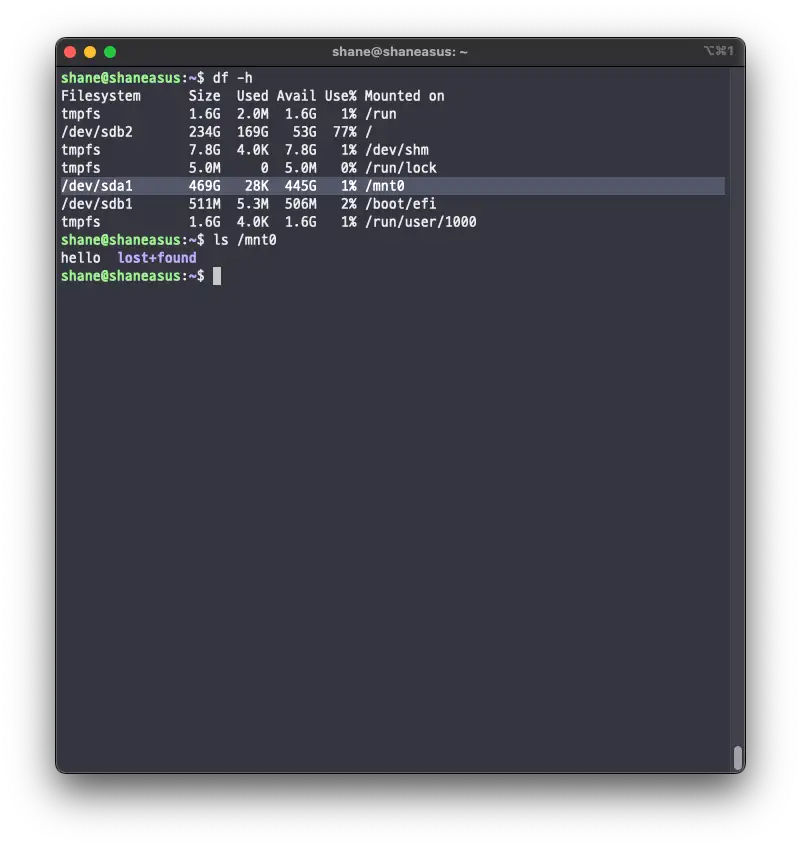The image size is (801, 847).
Task: Click the 'Mounted on' column header
Action: (x=405, y=96)
